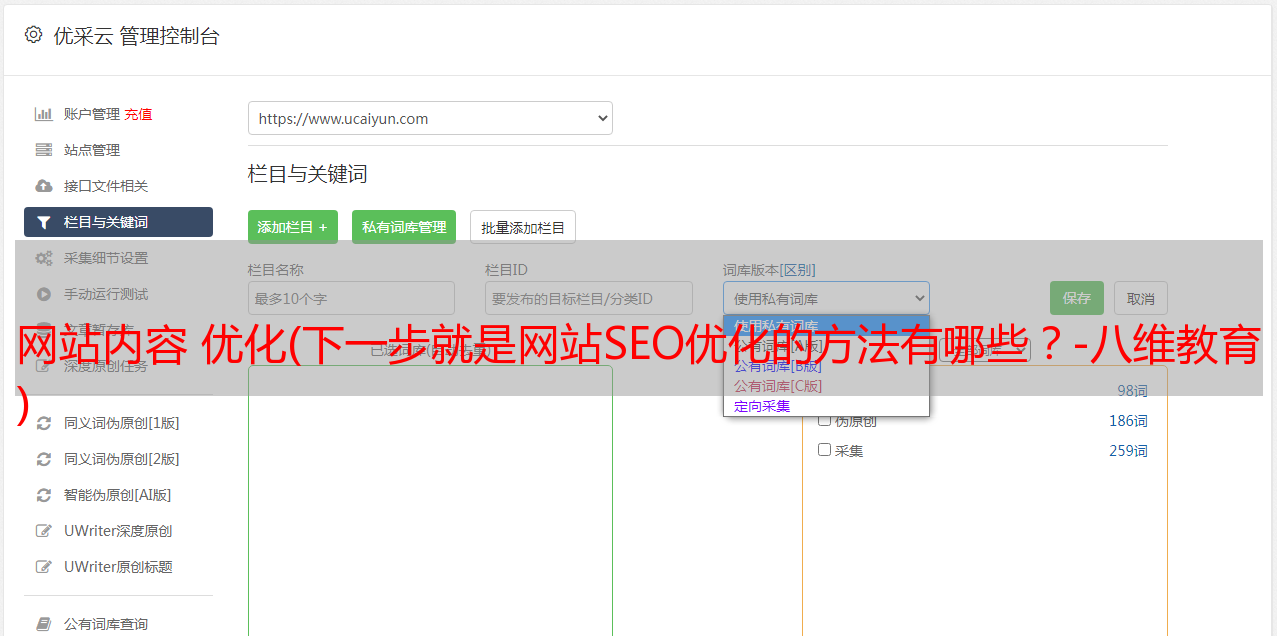1277x636 pixels.
Task: Select the 栏目与关键词 menu item
Action: pyautogui.click(x=118, y=222)
